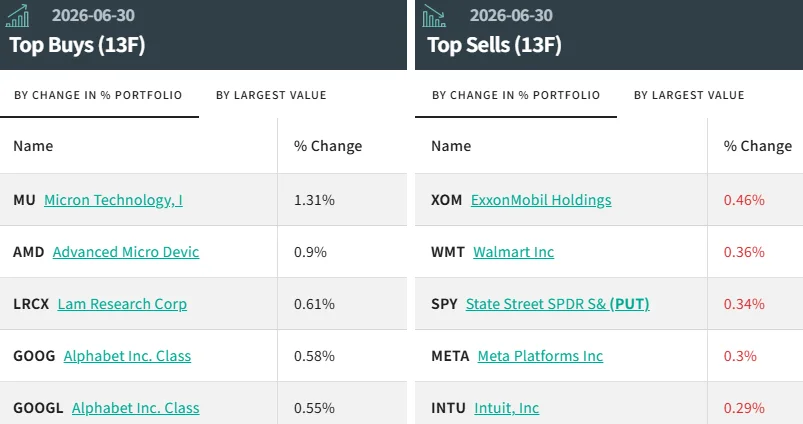The width and height of the screenshot is (803, 424).
Task: Open the Micron Technology link
Action: click(113, 200)
